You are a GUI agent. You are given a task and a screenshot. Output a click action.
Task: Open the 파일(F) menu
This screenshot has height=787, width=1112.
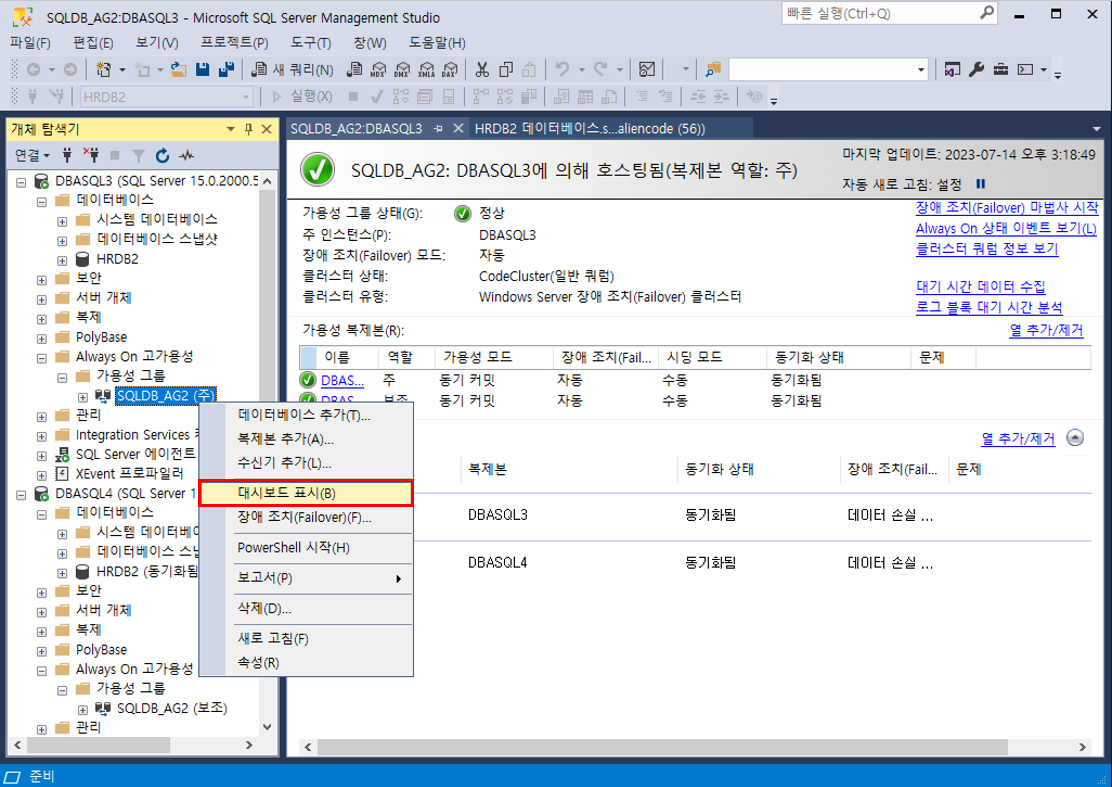(x=30, y=43)
